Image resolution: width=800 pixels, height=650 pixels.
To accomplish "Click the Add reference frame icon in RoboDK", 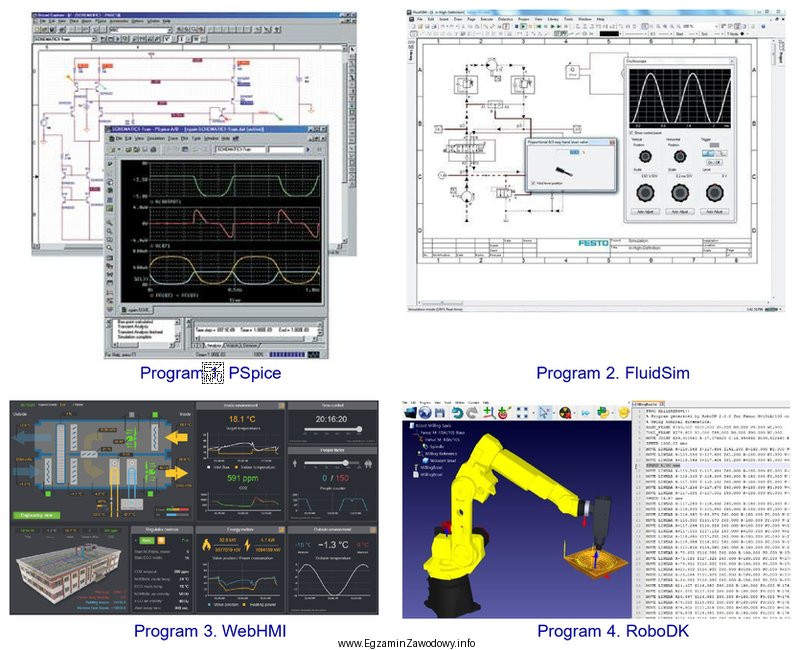I will (489, 412).
